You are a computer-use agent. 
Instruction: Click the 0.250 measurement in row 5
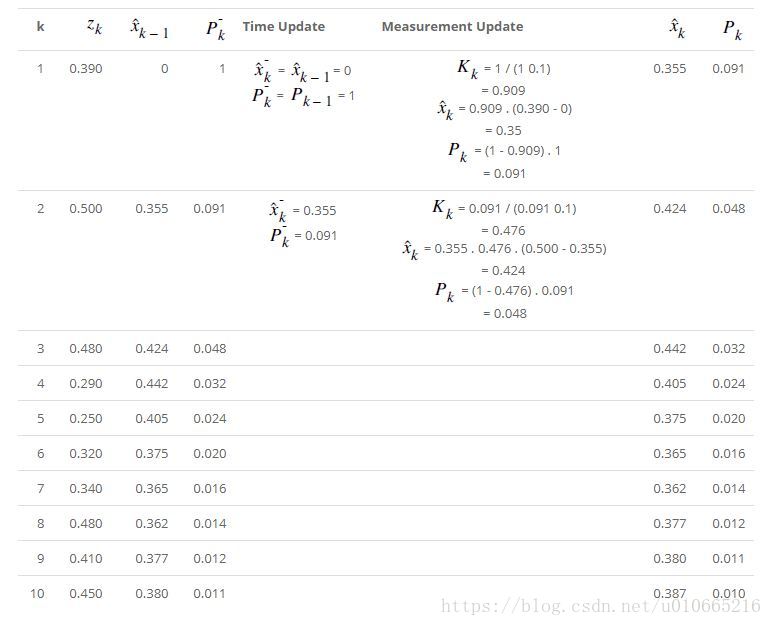pos(85,419)
